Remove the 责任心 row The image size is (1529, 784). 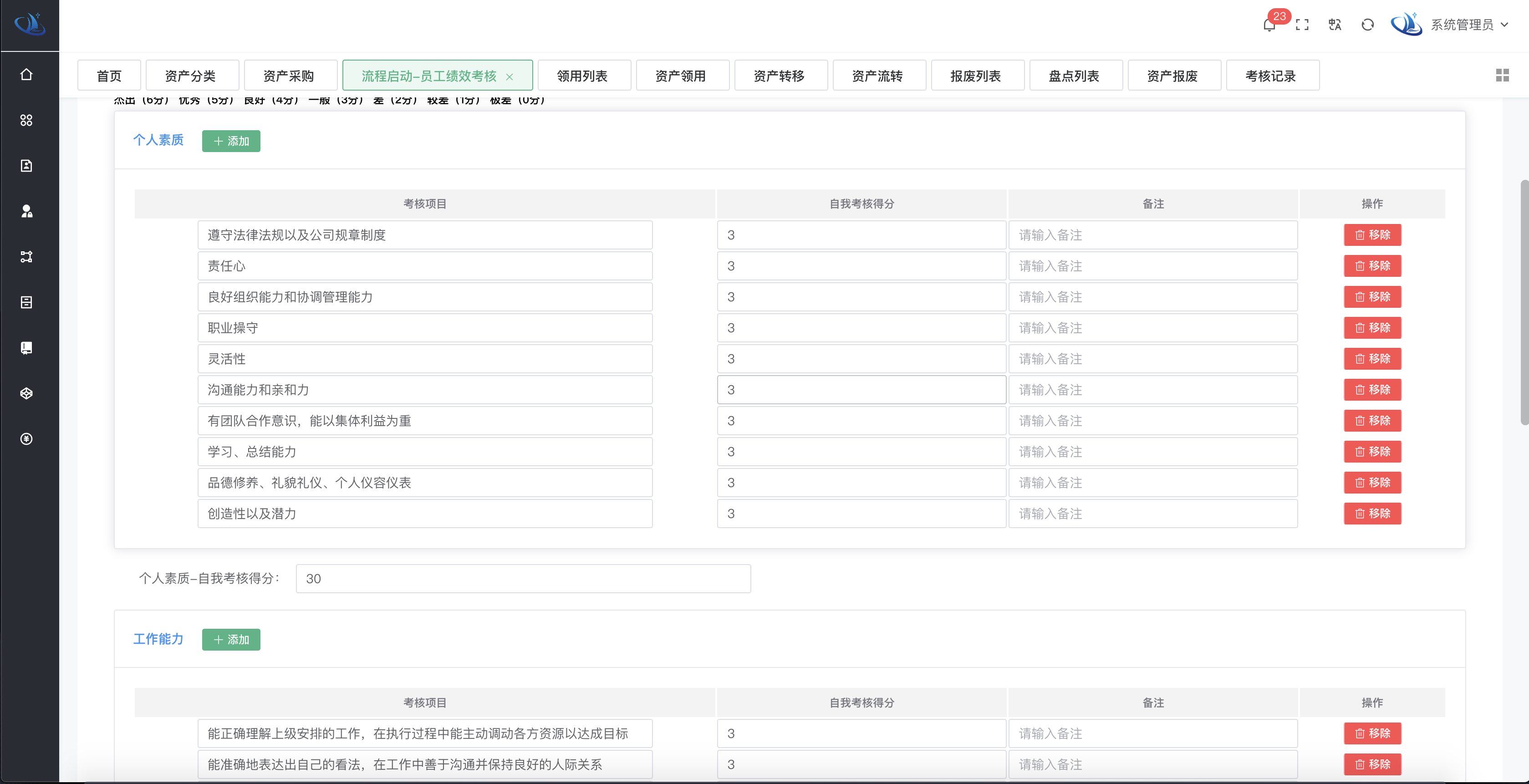[1372, 265]
